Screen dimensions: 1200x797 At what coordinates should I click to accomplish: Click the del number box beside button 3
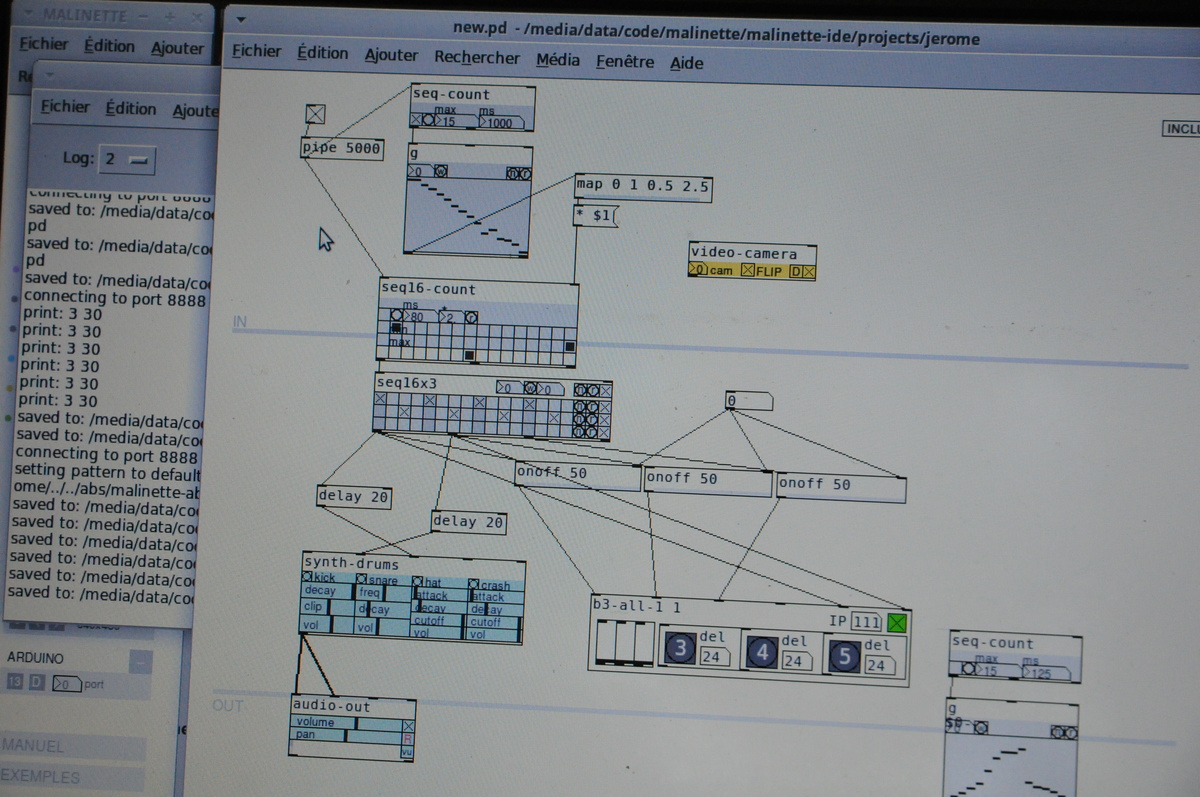(715, 658)
